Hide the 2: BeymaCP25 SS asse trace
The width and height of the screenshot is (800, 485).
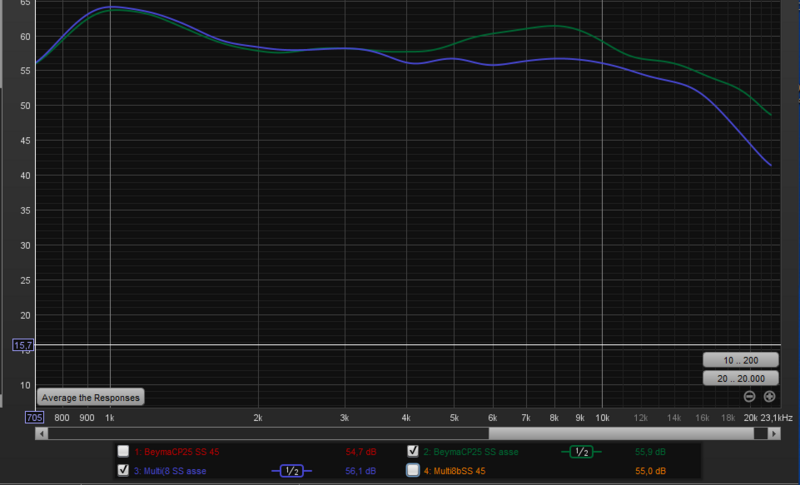(413, 452)
